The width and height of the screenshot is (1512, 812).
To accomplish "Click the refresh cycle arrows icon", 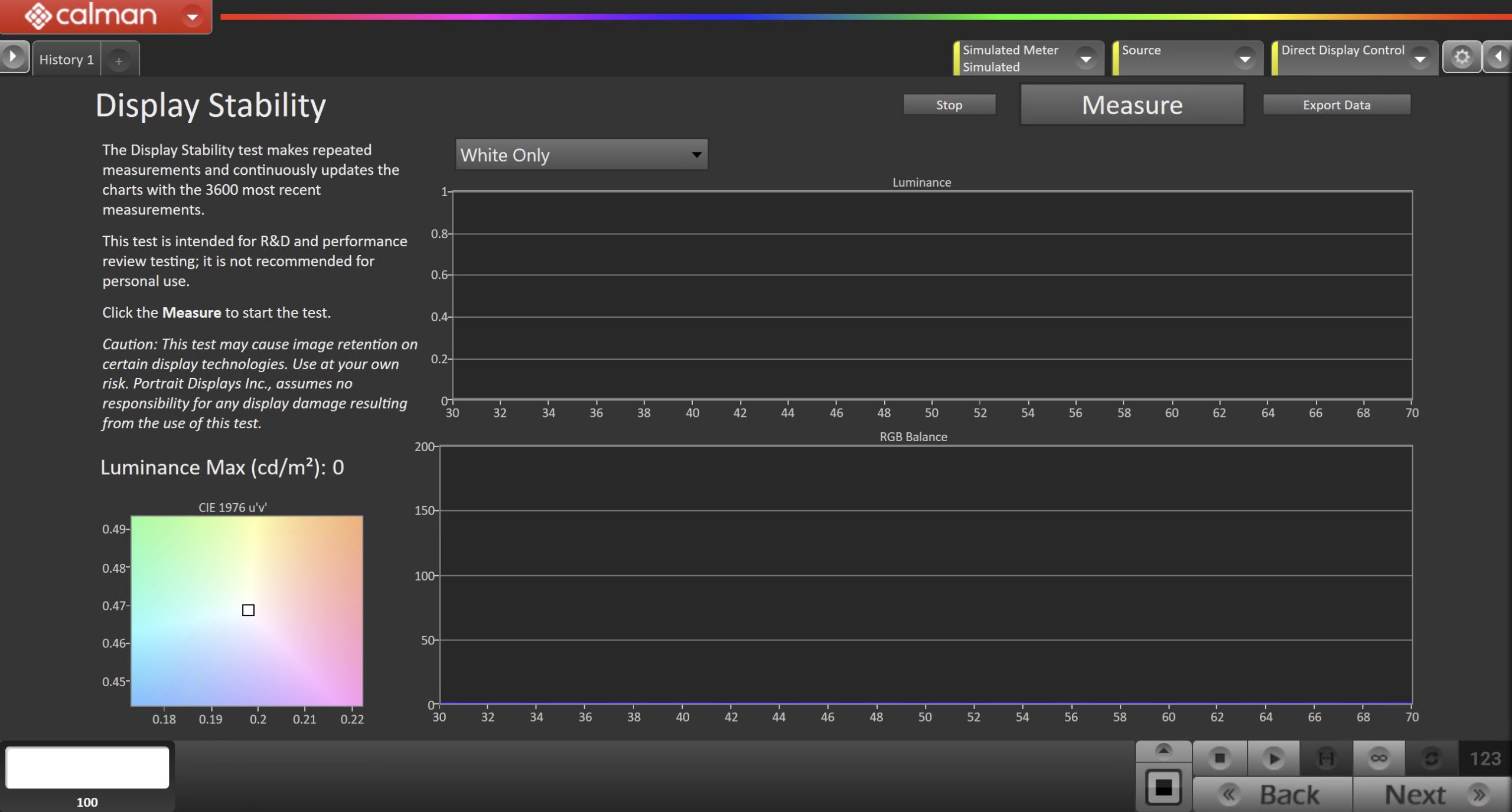I will pos(1431,758).
